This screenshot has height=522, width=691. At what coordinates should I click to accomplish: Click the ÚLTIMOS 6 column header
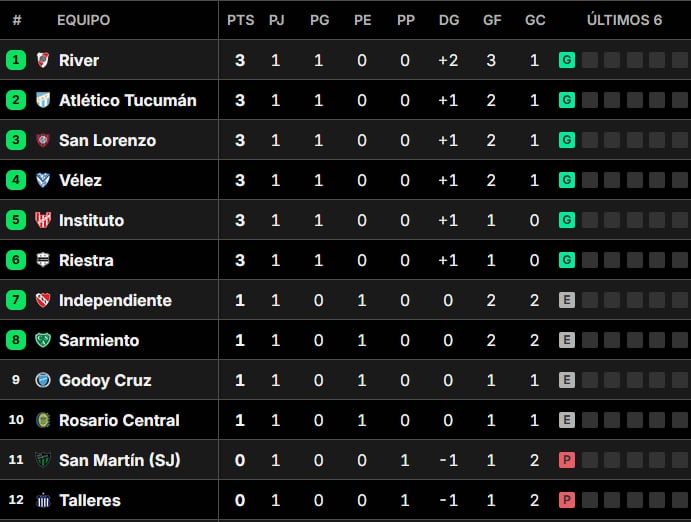pos(624,20)
